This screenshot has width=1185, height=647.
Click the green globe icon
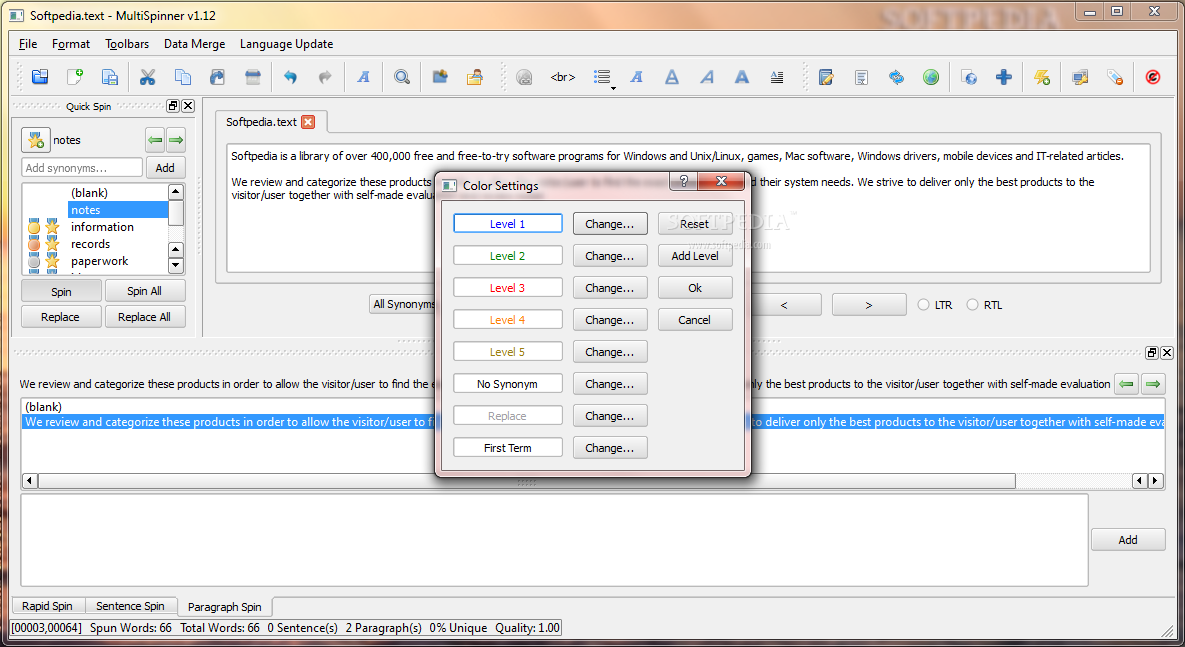931,76
